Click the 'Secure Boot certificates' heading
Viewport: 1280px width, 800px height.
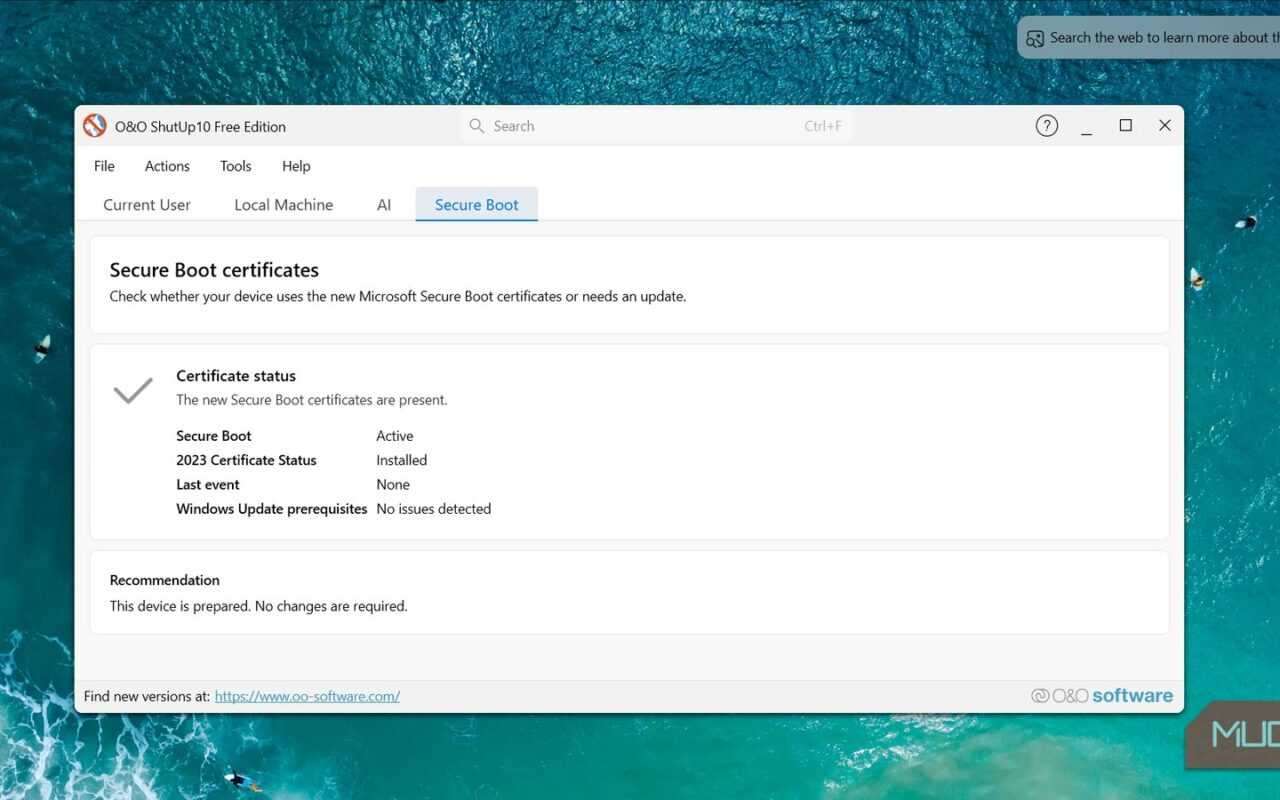point(214,270)
